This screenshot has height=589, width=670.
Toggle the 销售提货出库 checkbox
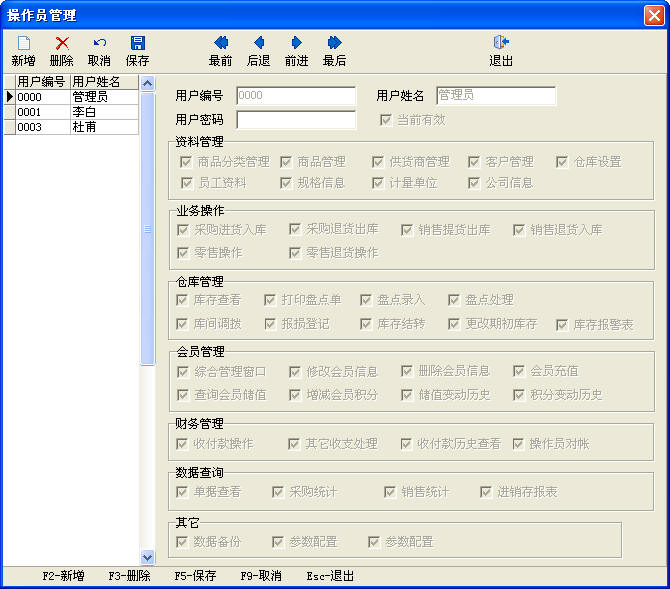pyautogui.click(x=407, y=230)
